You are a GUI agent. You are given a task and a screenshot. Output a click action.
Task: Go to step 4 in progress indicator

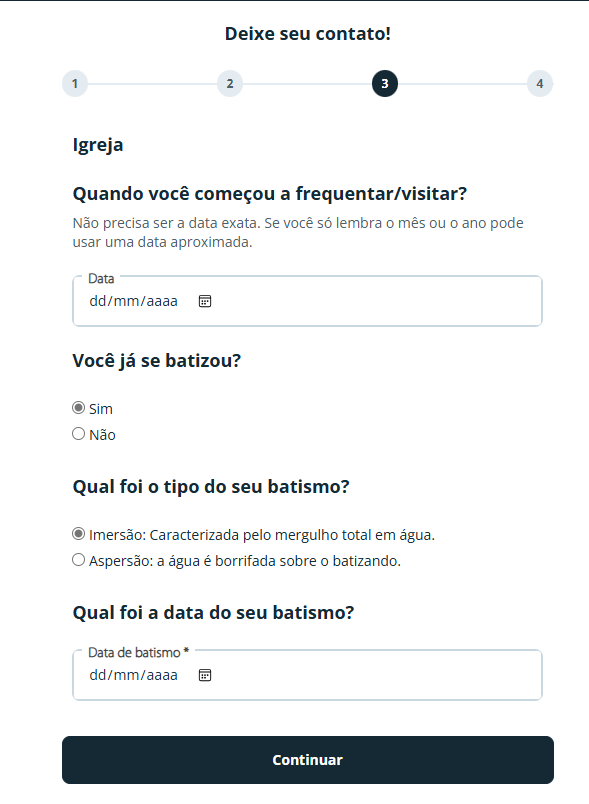click(540, 84)
